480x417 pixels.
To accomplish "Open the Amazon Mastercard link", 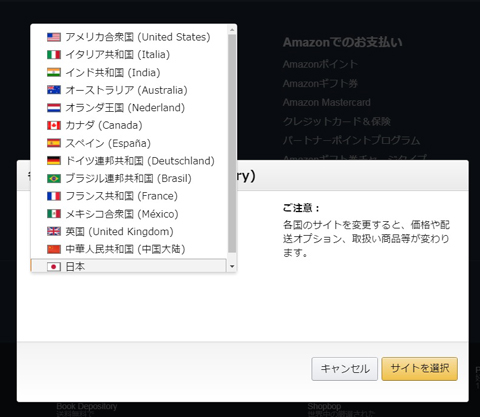I will pyautogui.click(x=327, y=102).
